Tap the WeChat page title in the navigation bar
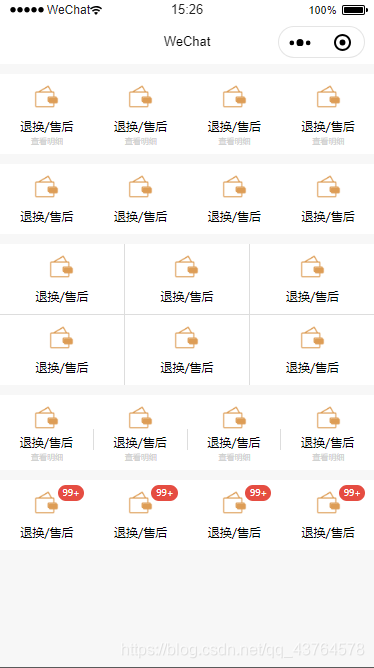This screenshot has width=374, height=668. 187,41
